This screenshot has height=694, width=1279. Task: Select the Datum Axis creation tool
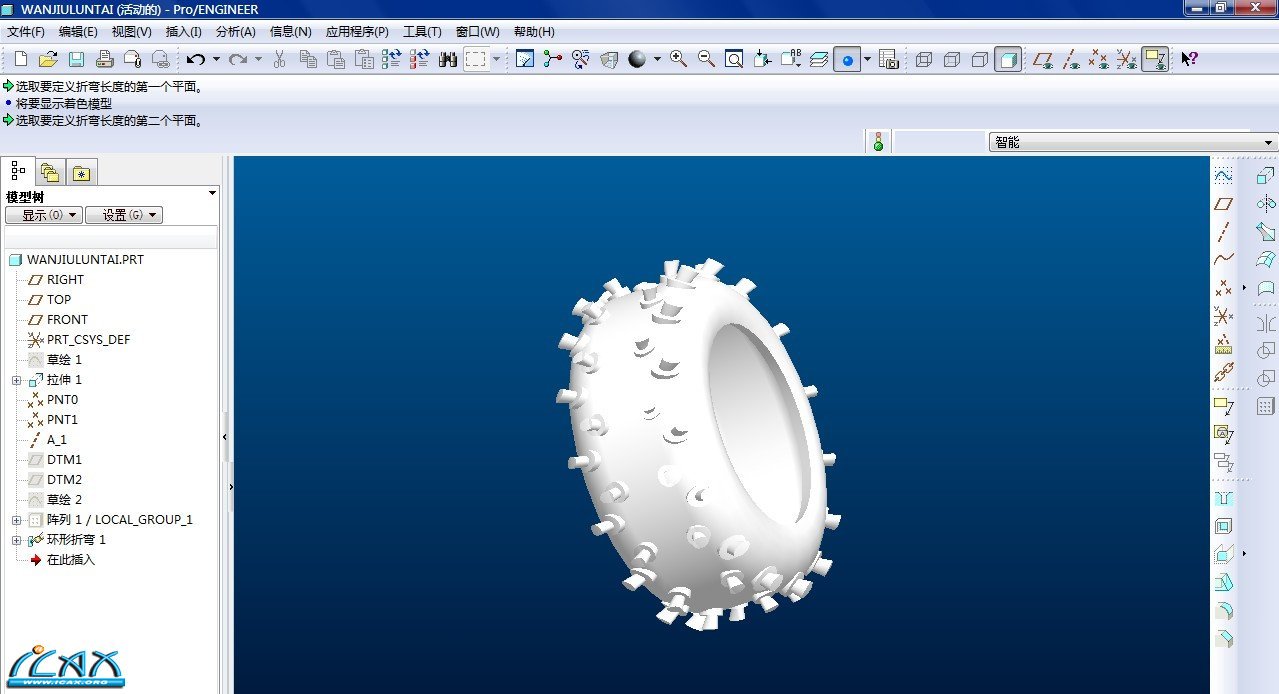1223,232
